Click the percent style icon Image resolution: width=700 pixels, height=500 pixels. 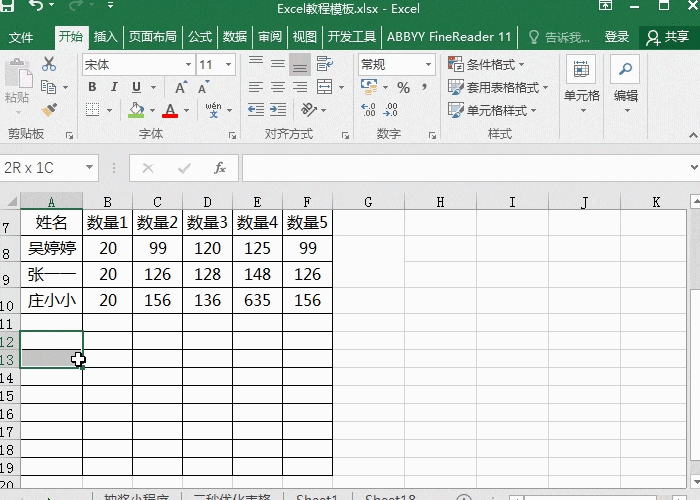[403, 88]
